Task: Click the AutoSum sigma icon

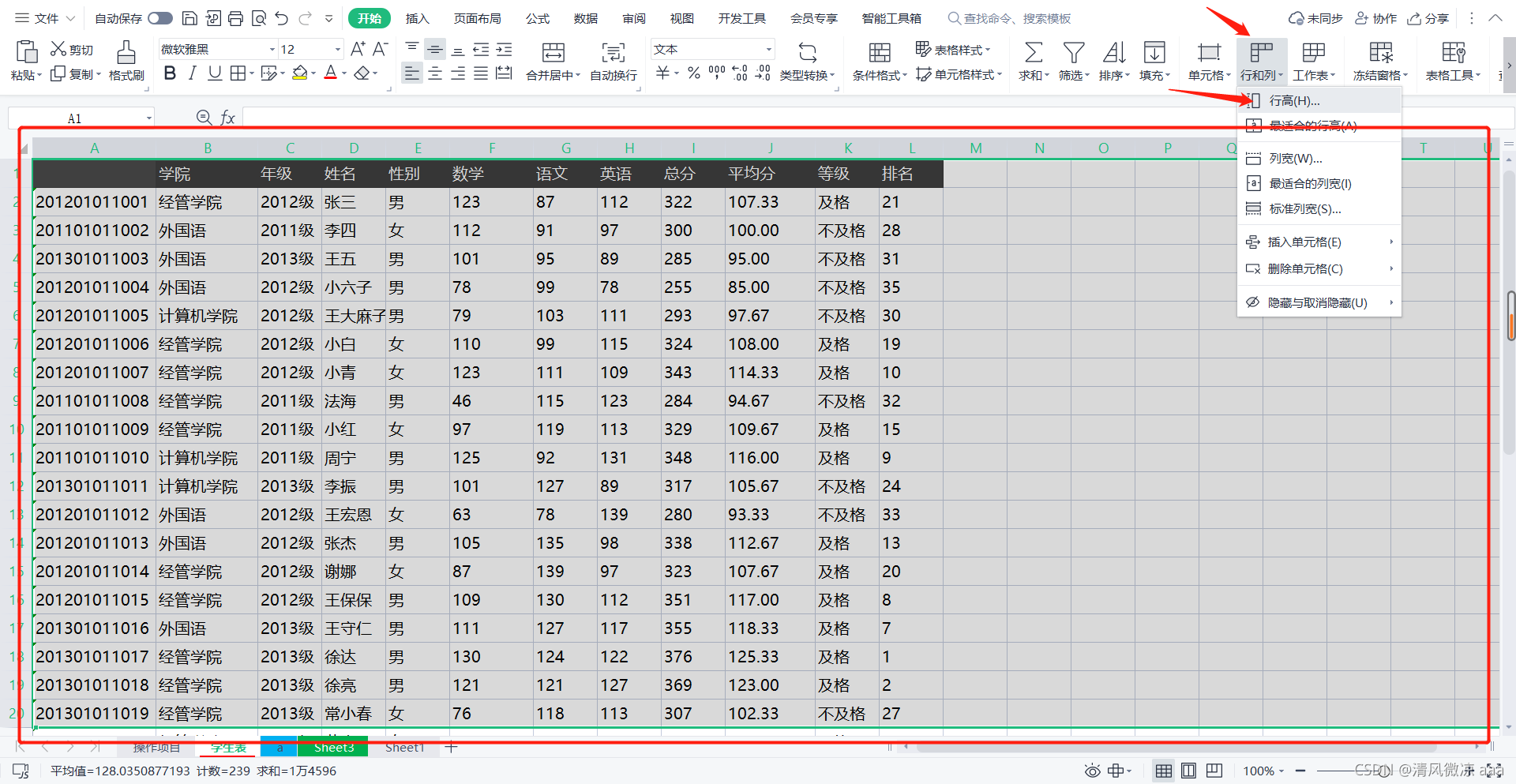Action: 1033,52
